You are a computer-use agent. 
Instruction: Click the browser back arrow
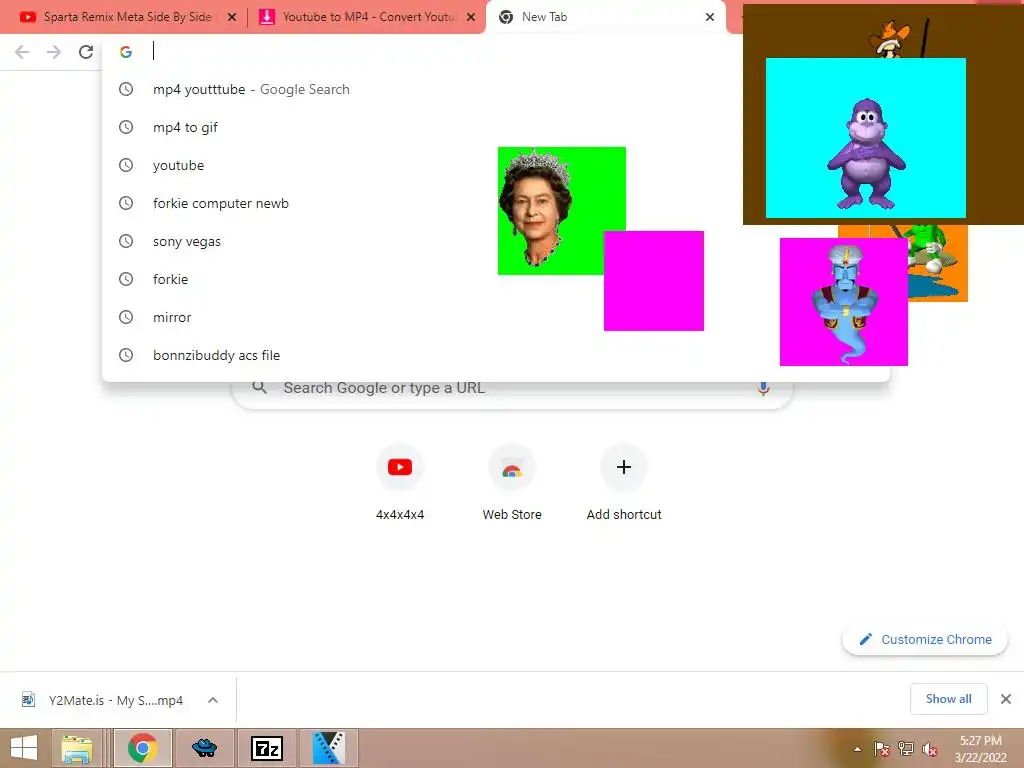22,52
